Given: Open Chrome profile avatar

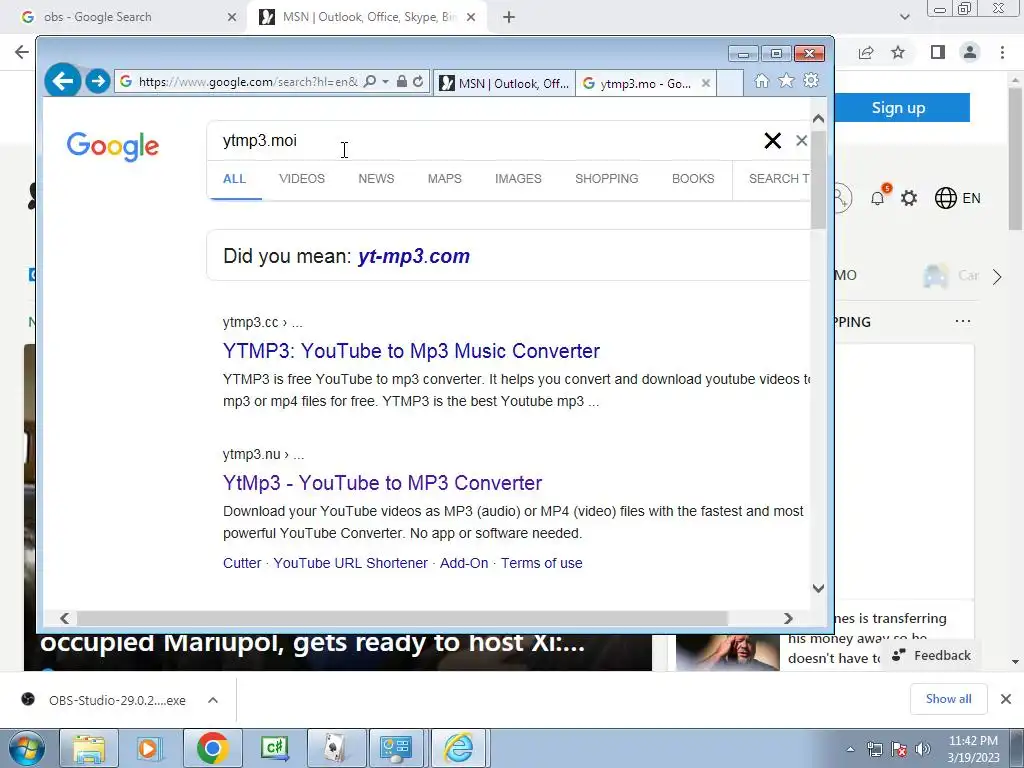Looking at the screenshot, I should tap(970, 52).
